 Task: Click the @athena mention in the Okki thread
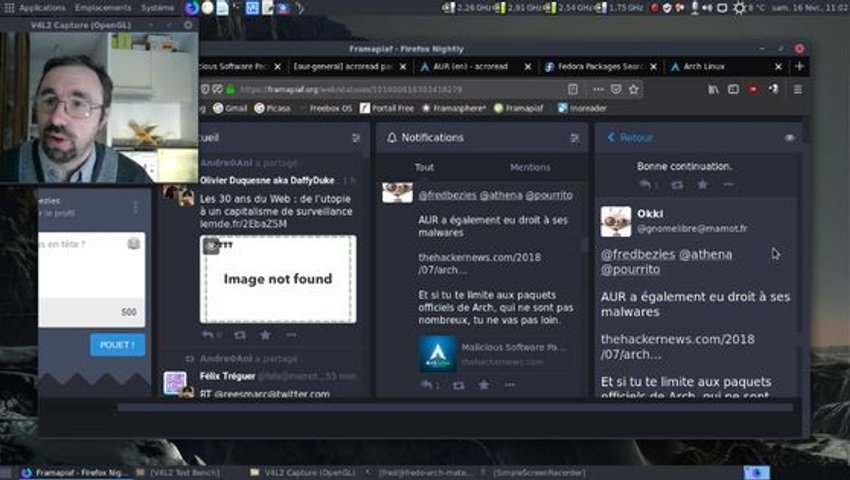pyautogui.click(x=705, y=254)
